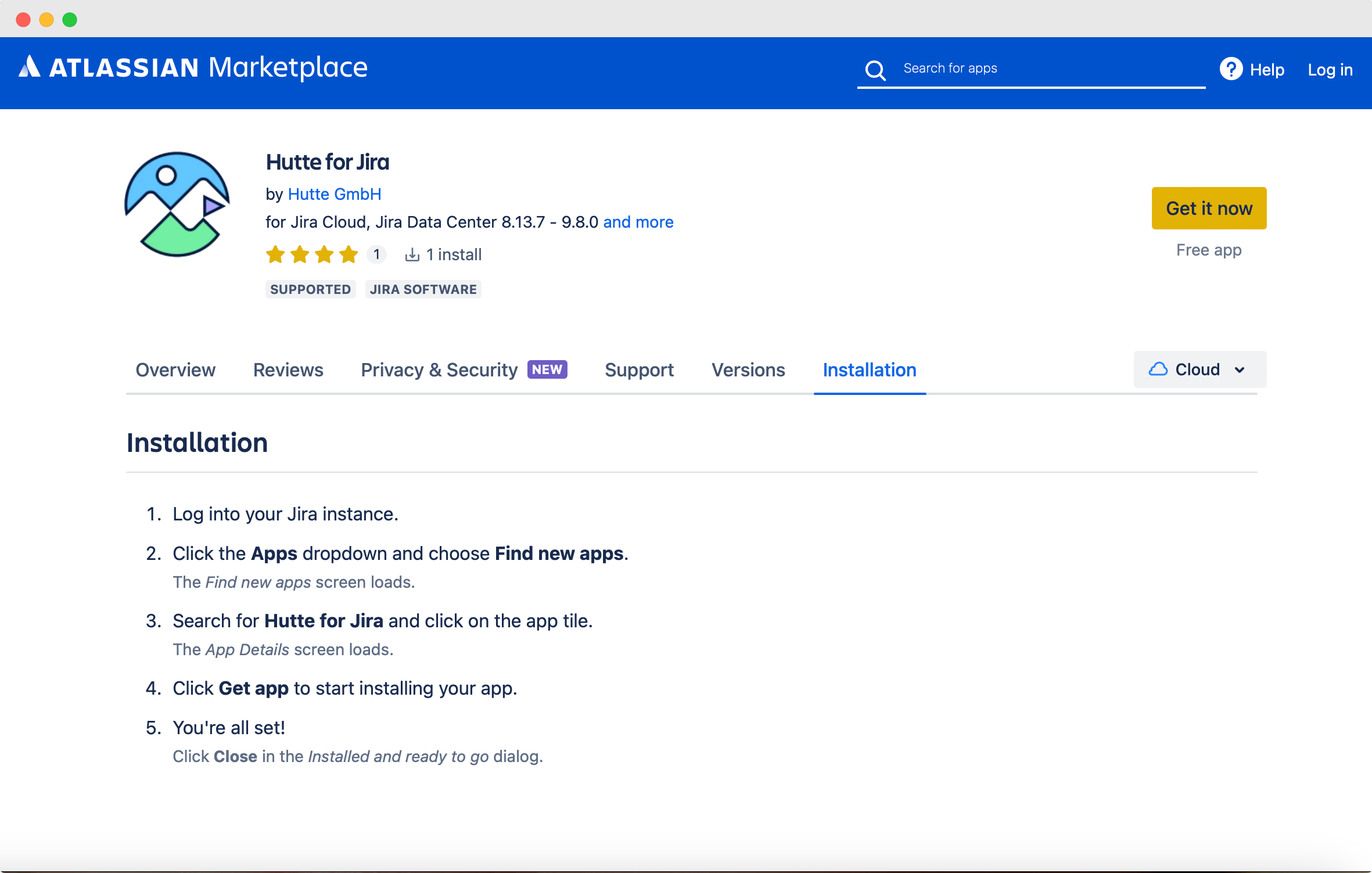Click Get it now to install the app
This screenshot has width=1372, height=873.
[x=1208, y=208]
